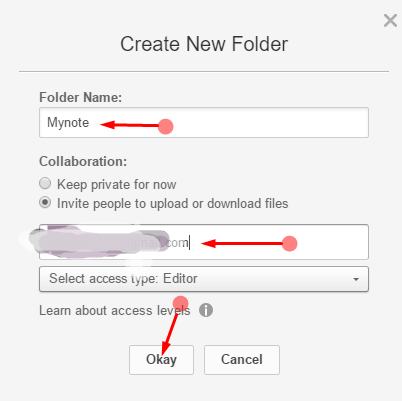Click the Cancel button
This screenshot has height=401, width=402.
242,360
